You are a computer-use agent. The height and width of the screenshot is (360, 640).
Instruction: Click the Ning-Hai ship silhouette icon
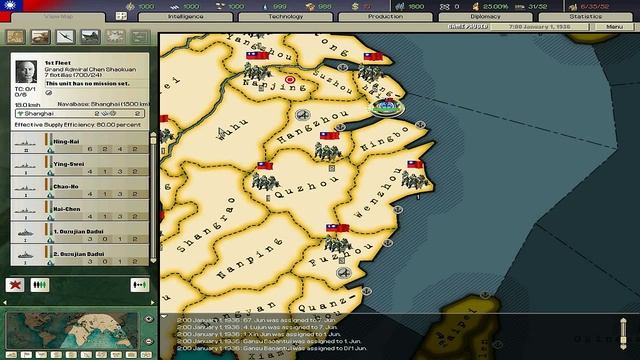click(x=26, y=143)
